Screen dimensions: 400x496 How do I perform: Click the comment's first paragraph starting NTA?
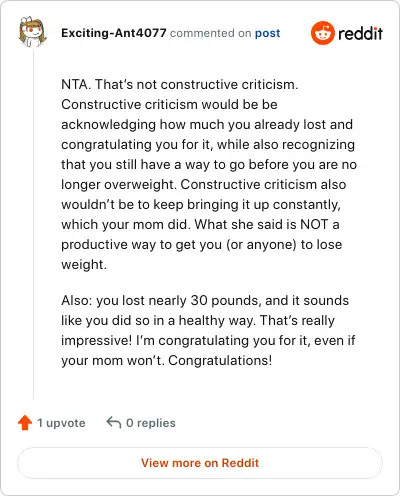click(x=209, y=174)
